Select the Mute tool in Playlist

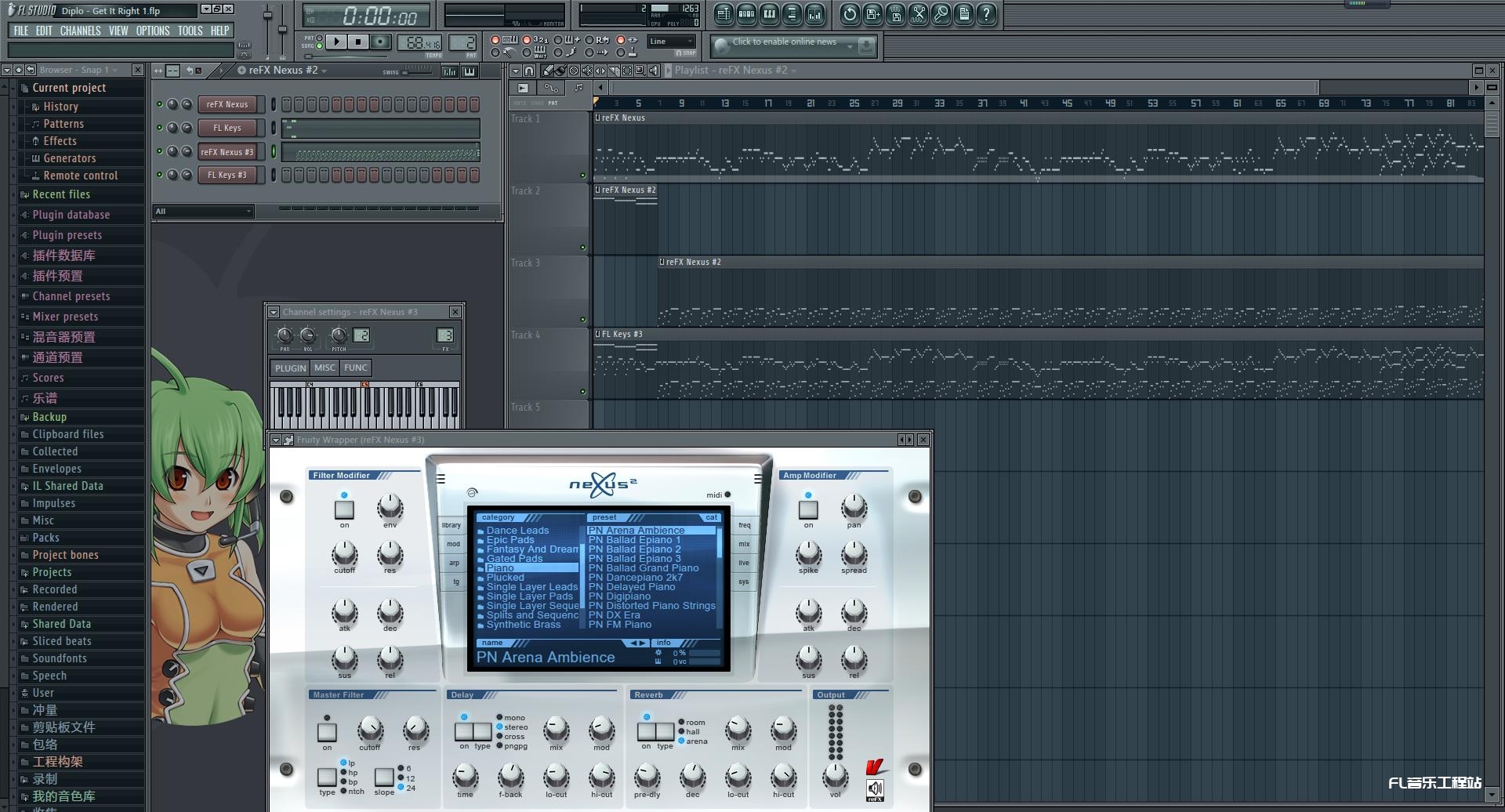point(587,71)
